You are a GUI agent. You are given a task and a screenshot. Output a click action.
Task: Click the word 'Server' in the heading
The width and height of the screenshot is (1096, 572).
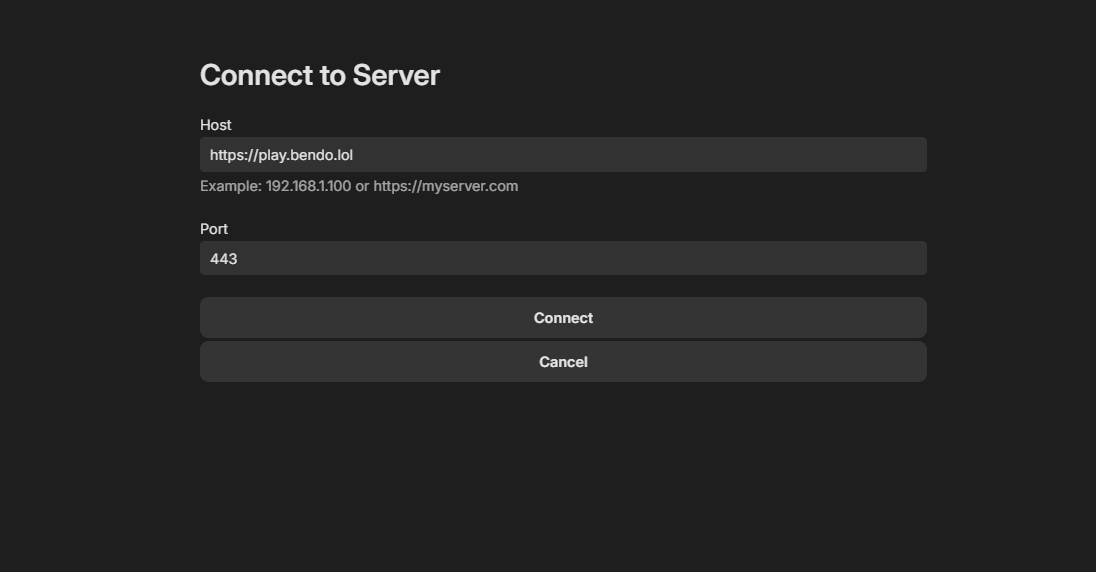pos(396,76)
